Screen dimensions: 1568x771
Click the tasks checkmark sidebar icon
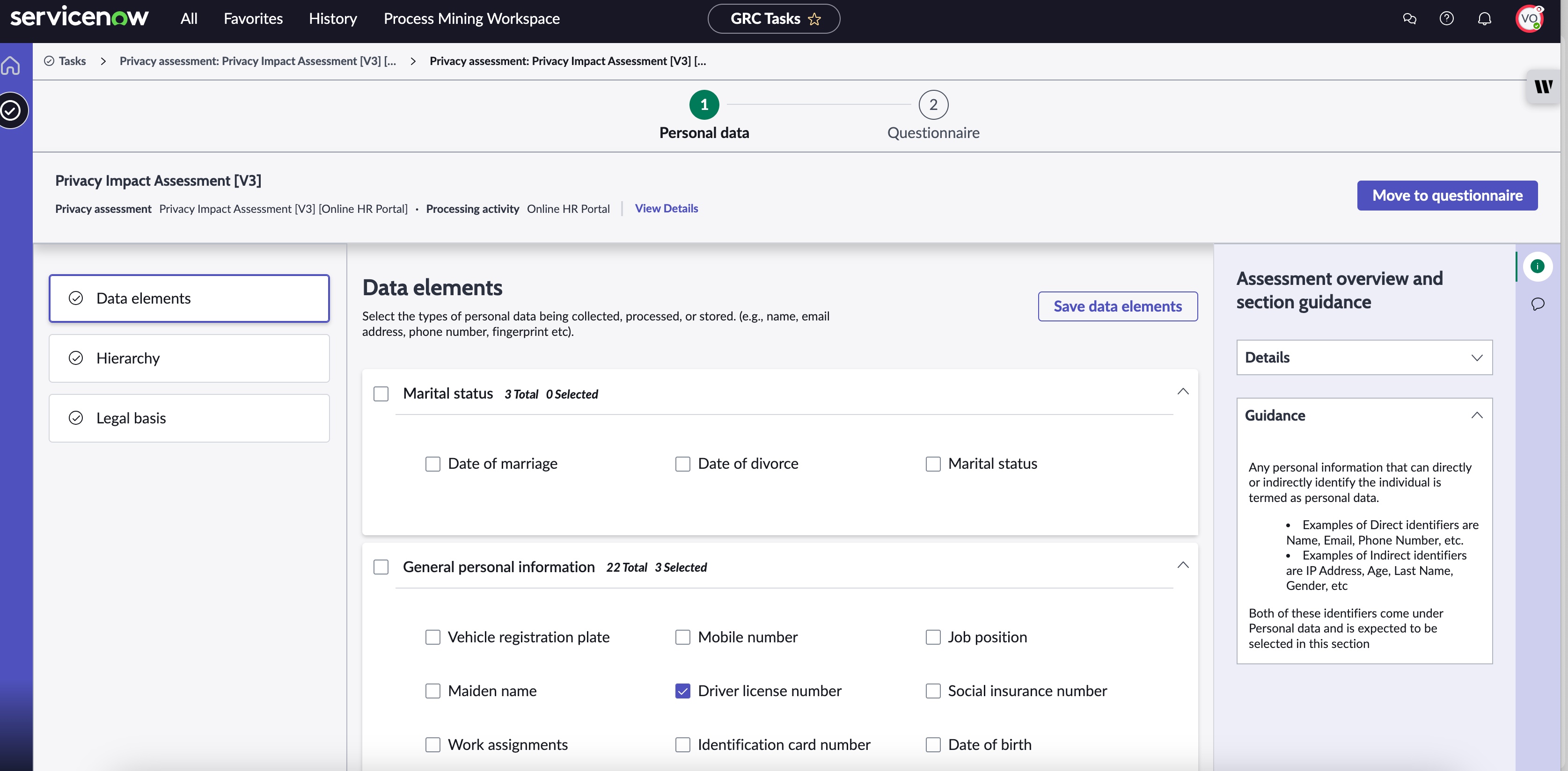pyautogui.click(x=11, y=110)
